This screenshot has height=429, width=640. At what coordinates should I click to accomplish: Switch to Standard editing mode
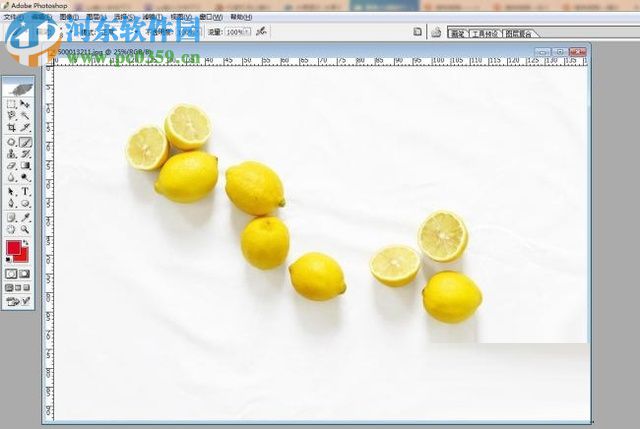click(11, 274)
